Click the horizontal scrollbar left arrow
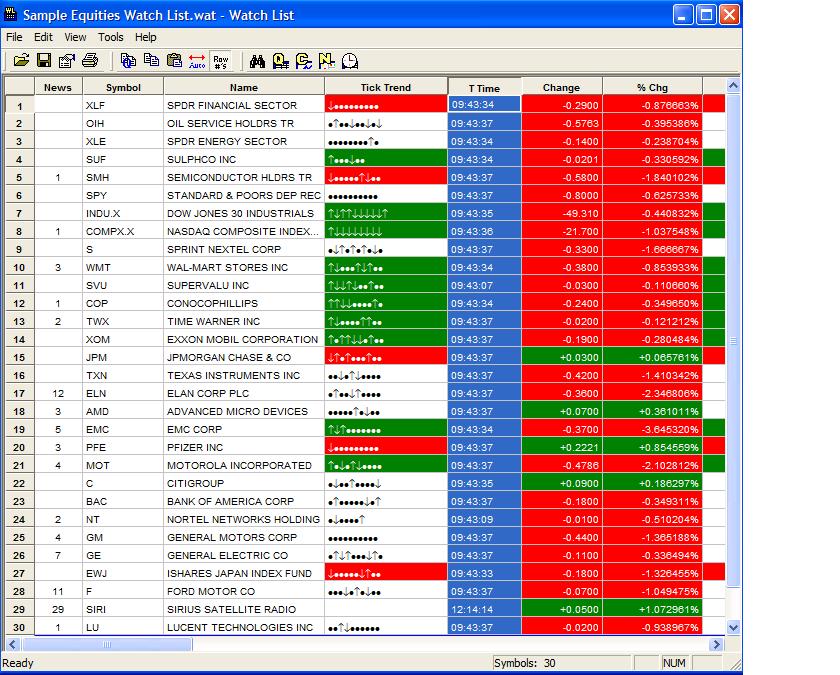The height and width of the screenshot is (675, 840). (x=13, y=644)
